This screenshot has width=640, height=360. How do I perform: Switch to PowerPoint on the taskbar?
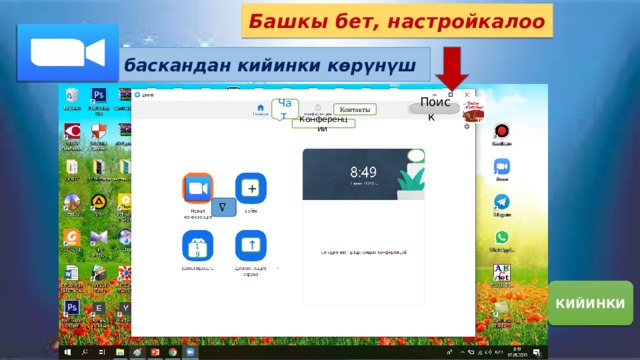tap(155, 352)
